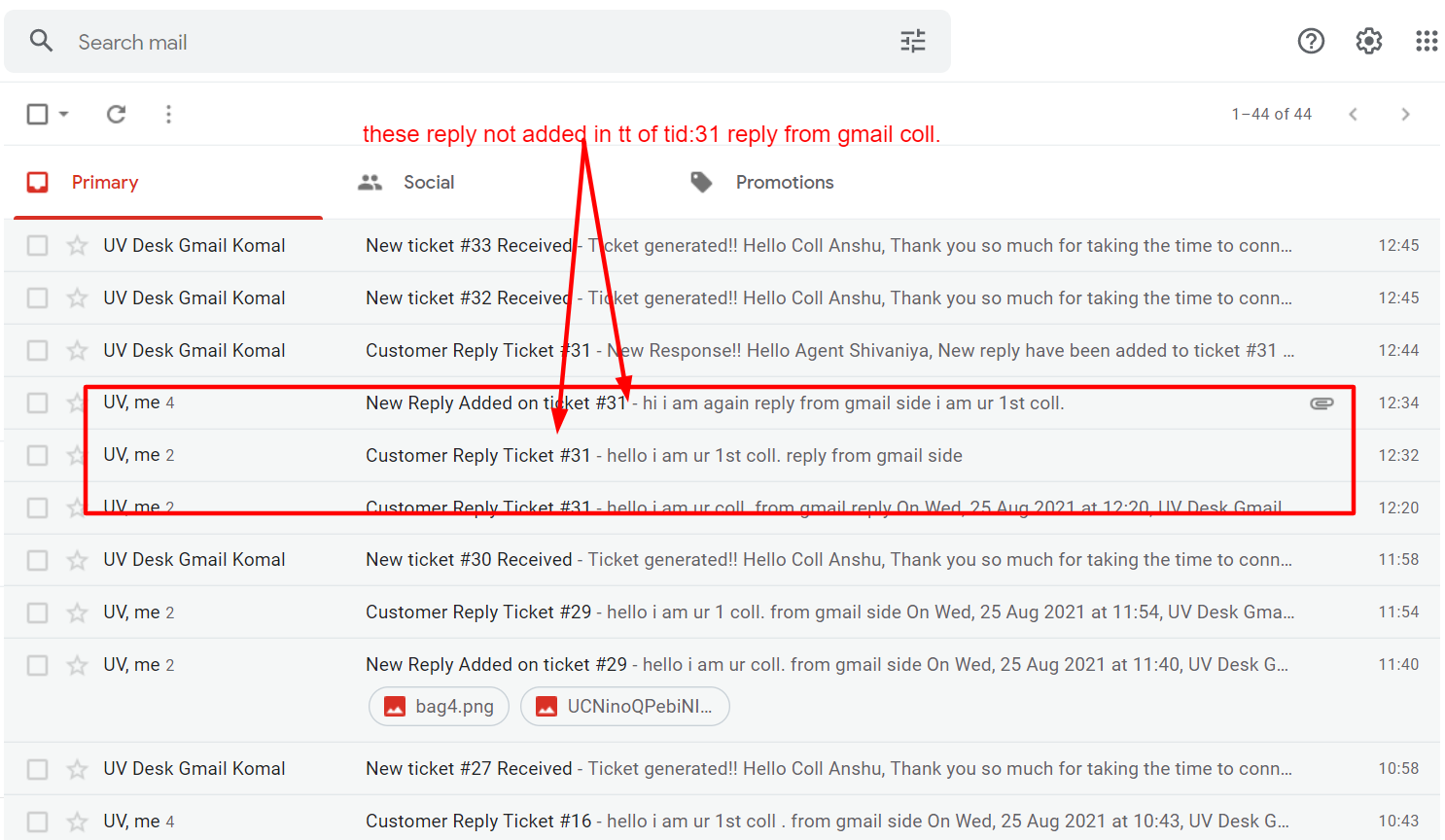Star the New ticket #30 Received email
The image size is (1445, 840).
point(77,560)
